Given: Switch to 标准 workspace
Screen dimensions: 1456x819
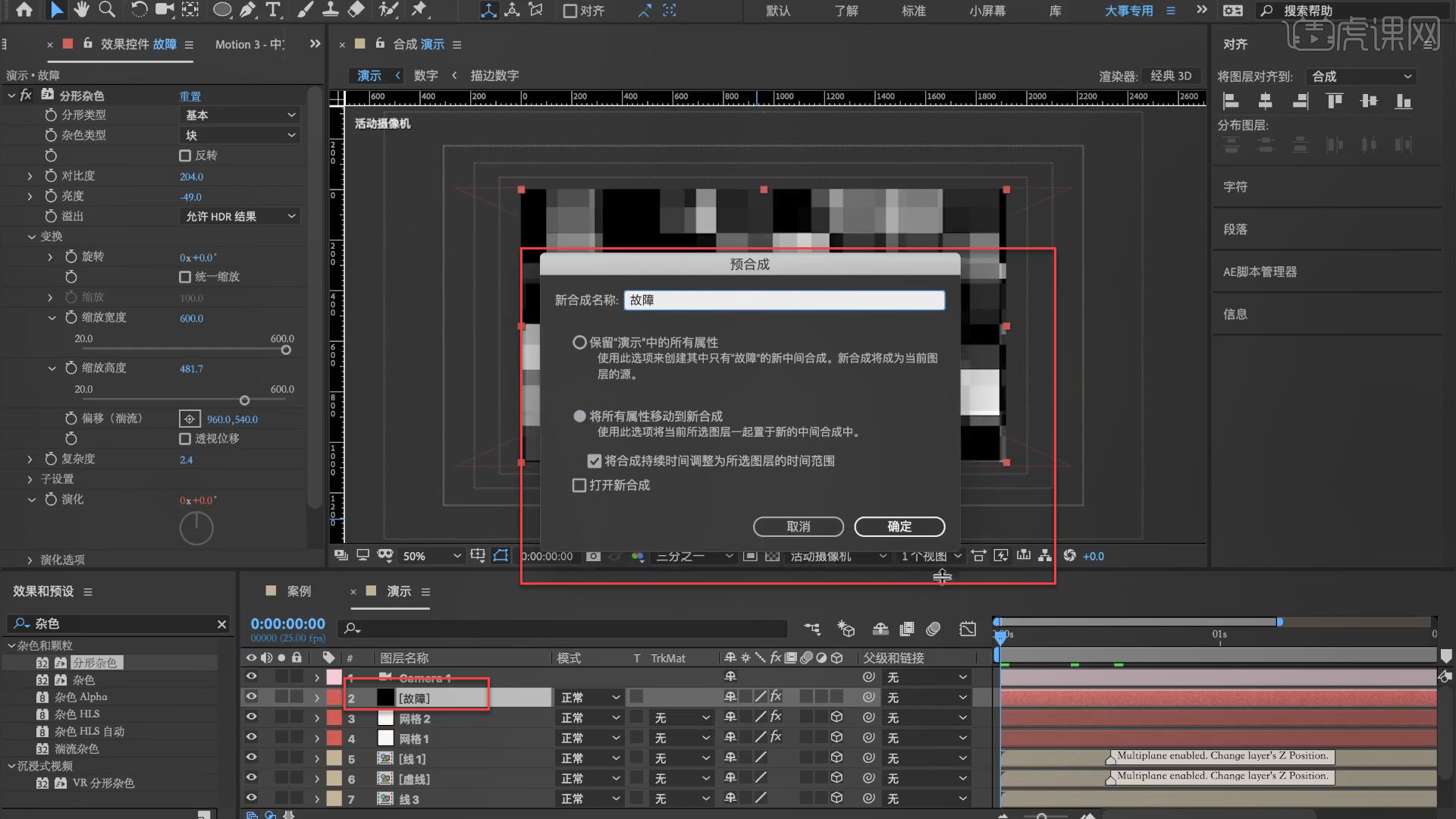Looking at the screenshot, I should coord(914,11).
